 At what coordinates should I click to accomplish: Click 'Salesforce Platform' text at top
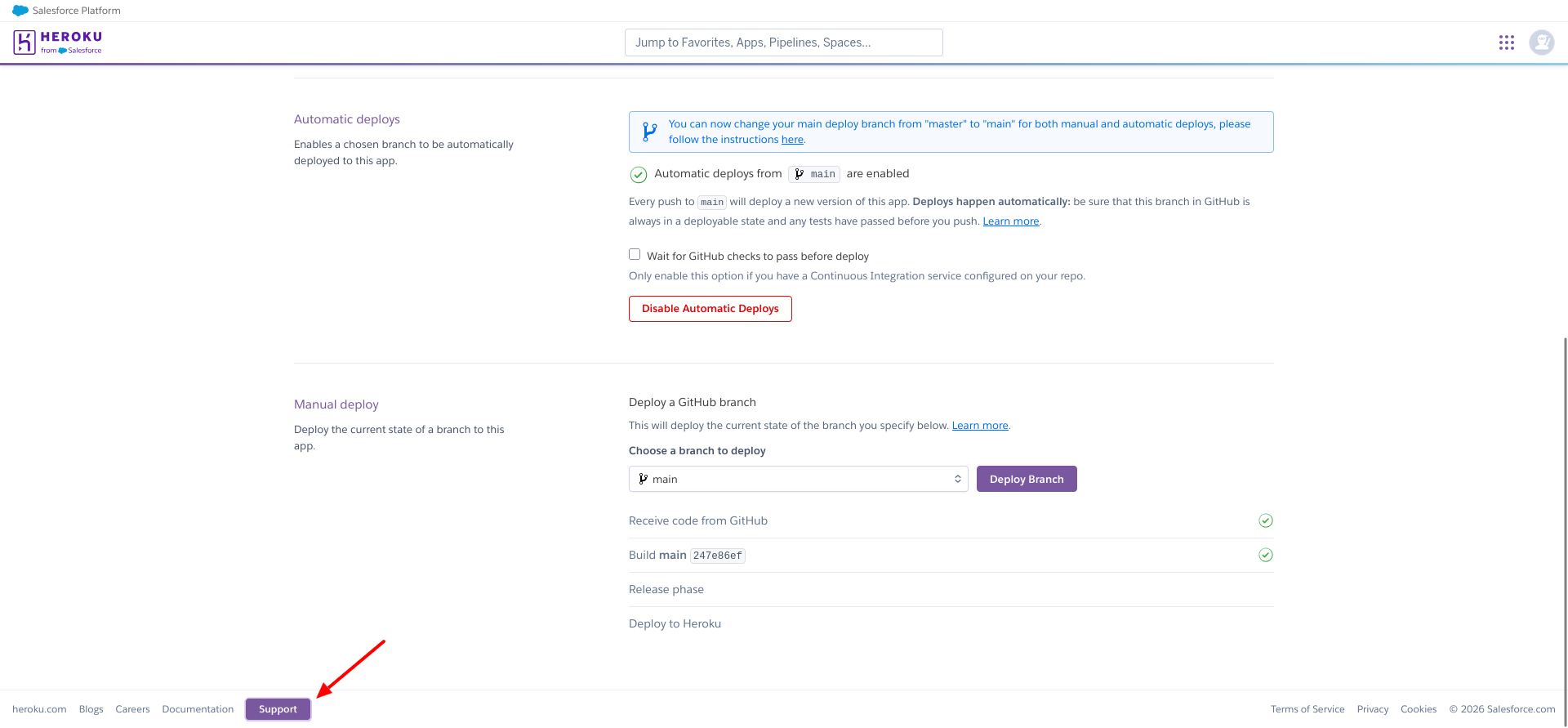tap(77, 11)
